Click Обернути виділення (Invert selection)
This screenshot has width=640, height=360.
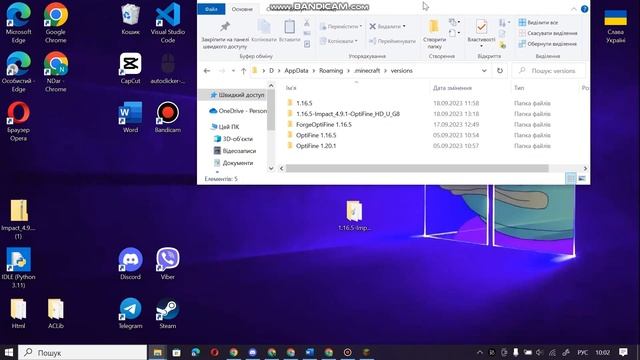(x=548, y=44)
